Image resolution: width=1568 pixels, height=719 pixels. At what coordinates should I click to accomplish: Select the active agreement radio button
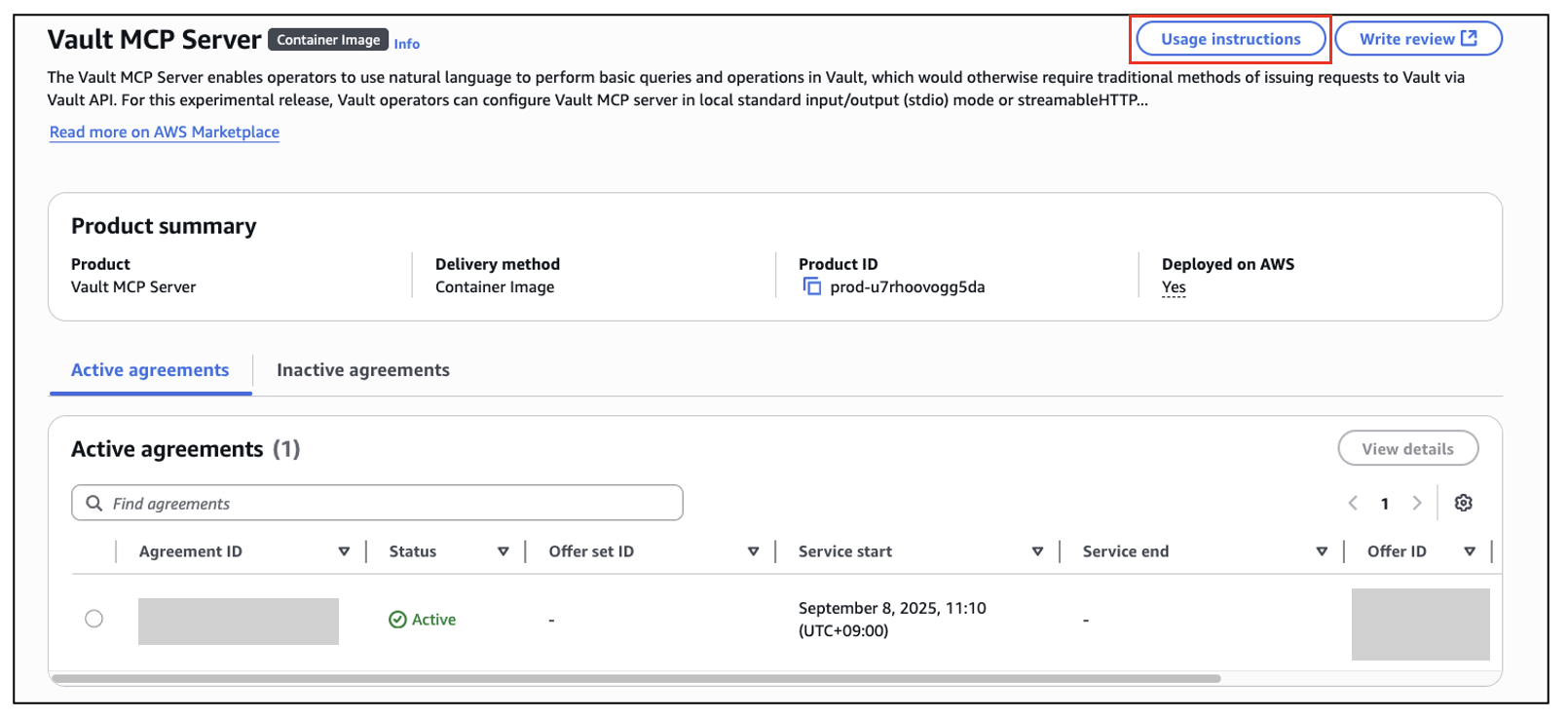click(x=93, y=619)
